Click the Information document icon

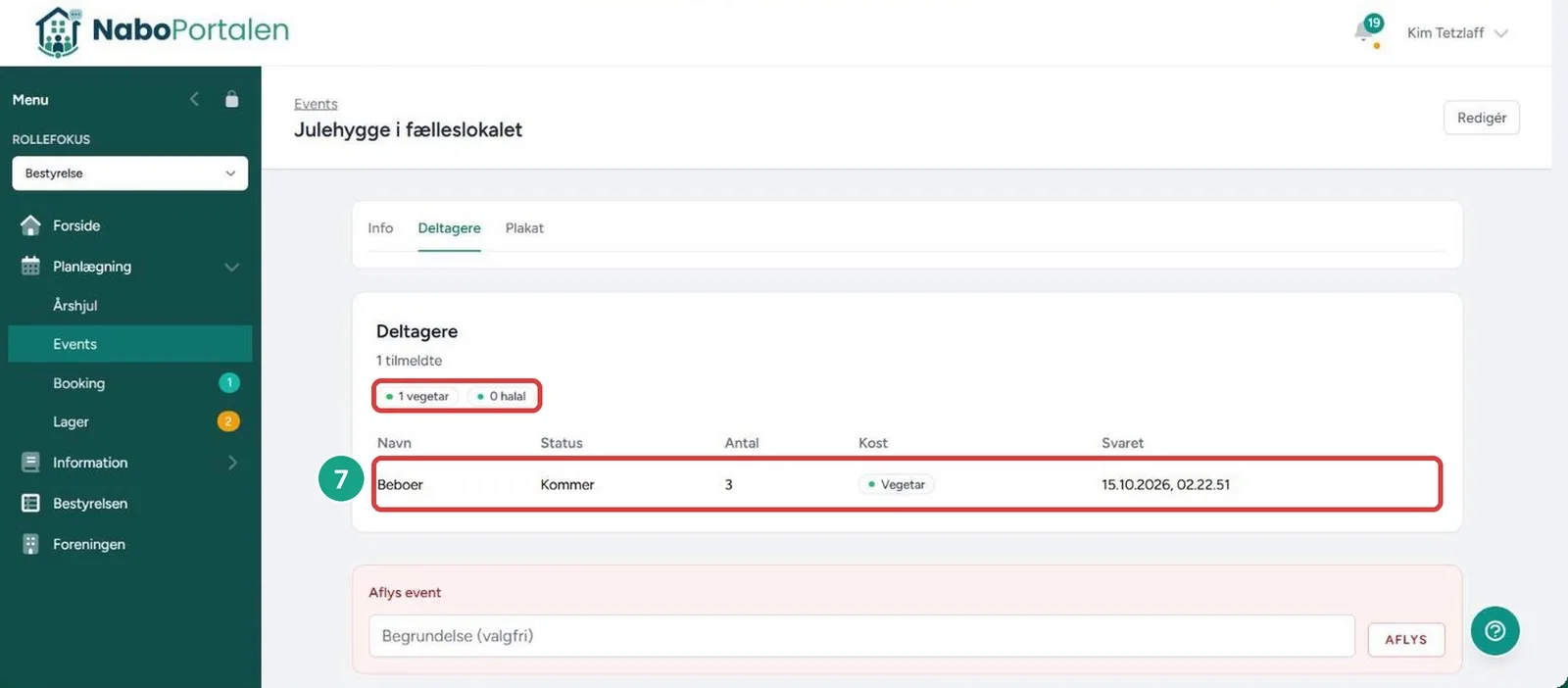30,462
